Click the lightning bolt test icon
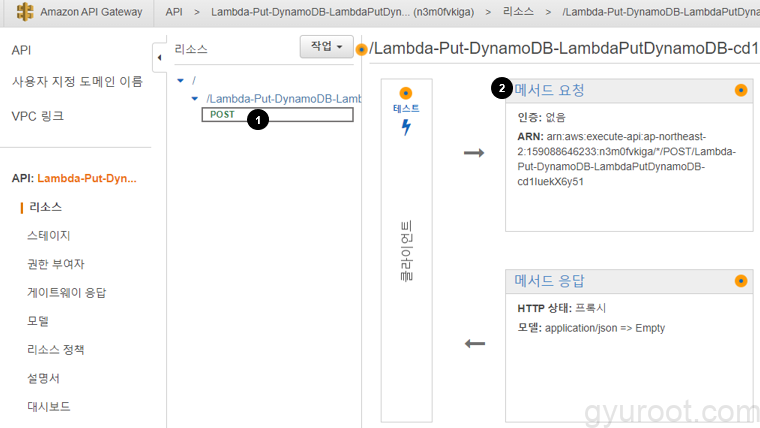 (x=406, y=128)
